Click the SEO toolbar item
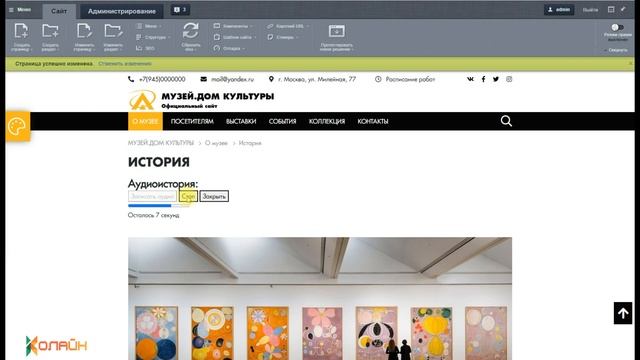The image size is (640, 360). [145, 48]
